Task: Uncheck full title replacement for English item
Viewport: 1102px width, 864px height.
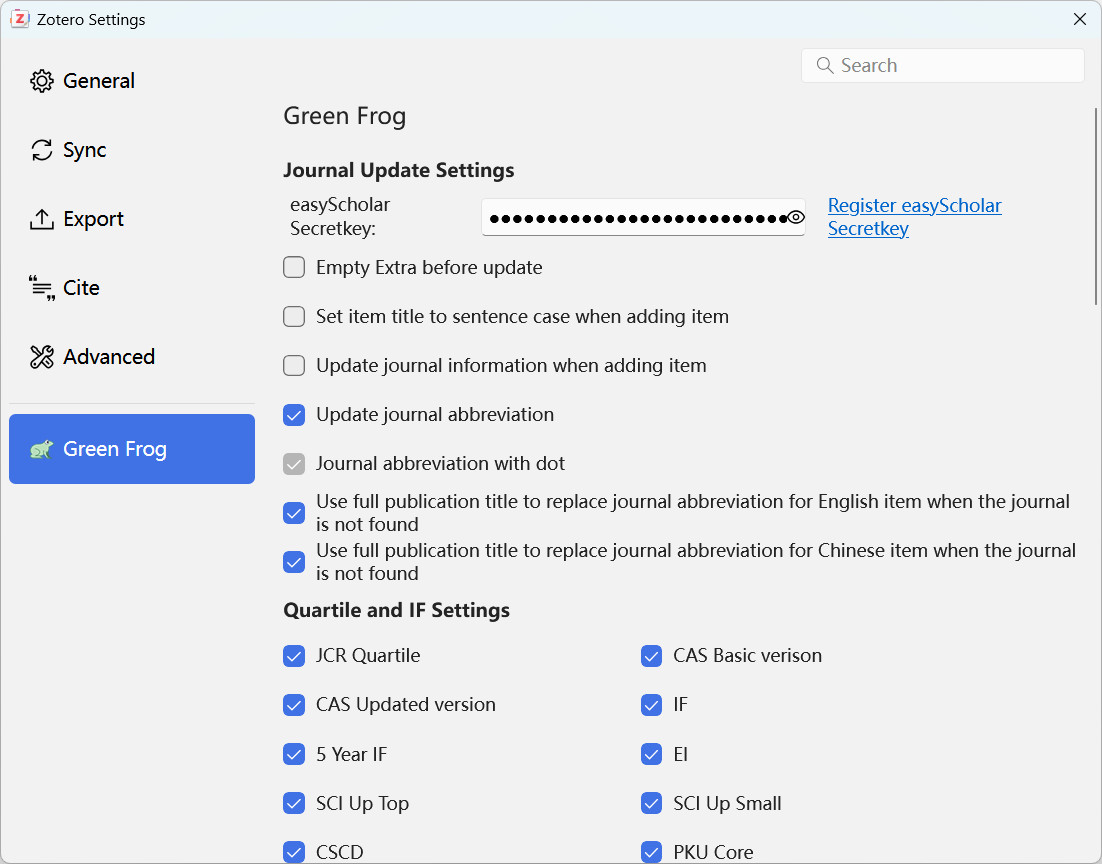Action: [x=294, y=513]
